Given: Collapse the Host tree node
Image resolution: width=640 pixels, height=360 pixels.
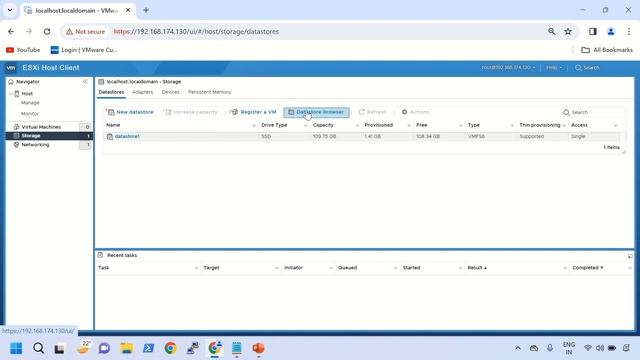Looking at the screenshot, I should (11, 93).
